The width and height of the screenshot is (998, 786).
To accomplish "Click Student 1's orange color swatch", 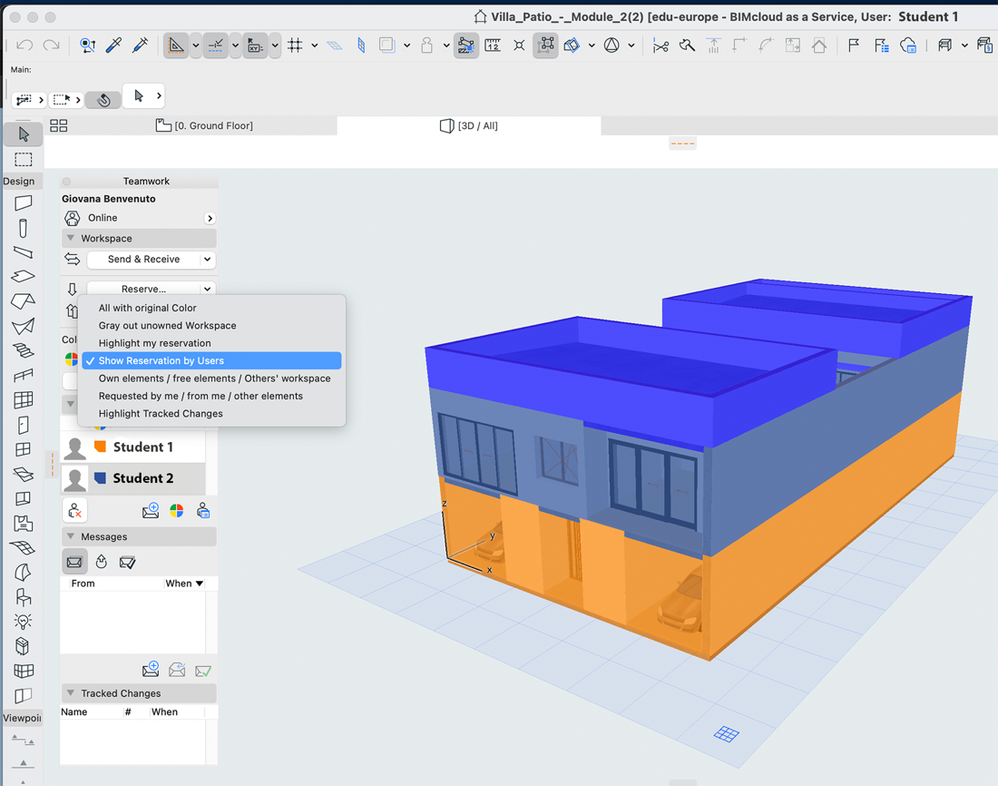I will click(100, 447).
